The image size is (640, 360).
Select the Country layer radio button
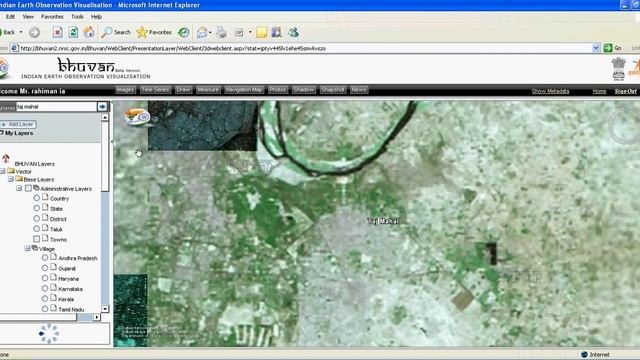pyautogui.click(x=36, y=198)
